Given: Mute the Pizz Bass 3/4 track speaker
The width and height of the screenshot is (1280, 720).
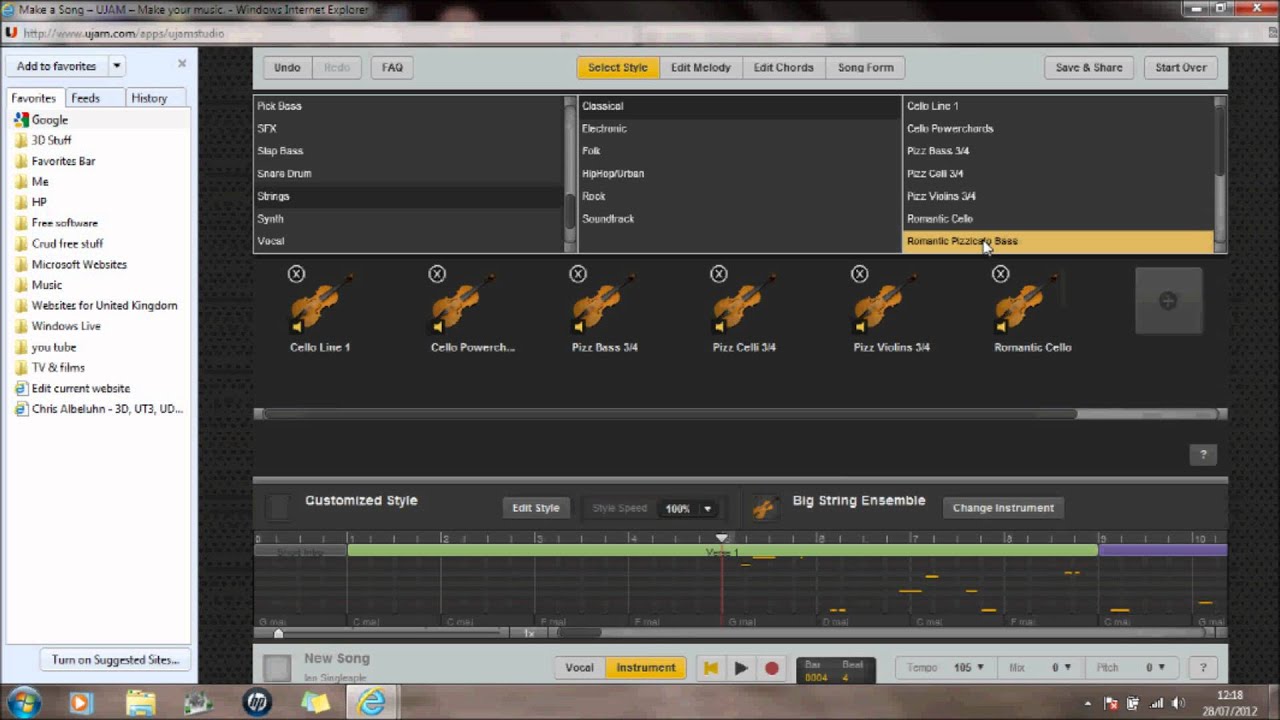Looking at the screenshot, I should pyautogui.click(x=579, y=326).
